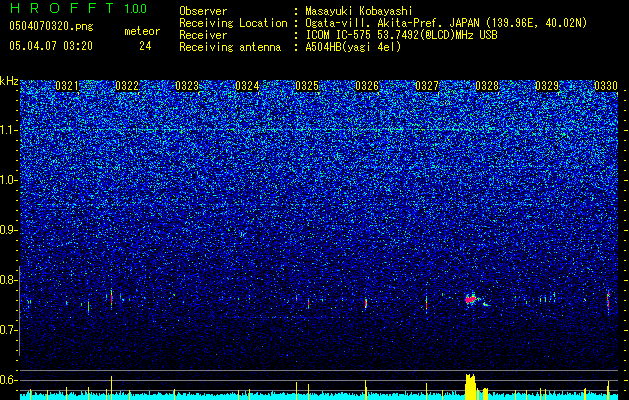Click the 0328 time marker

[x=487, y=86]
